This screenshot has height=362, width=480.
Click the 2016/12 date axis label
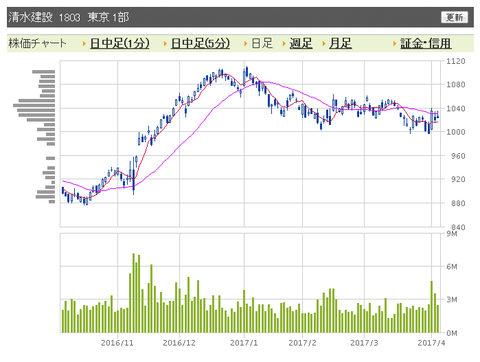pos(179,343)
